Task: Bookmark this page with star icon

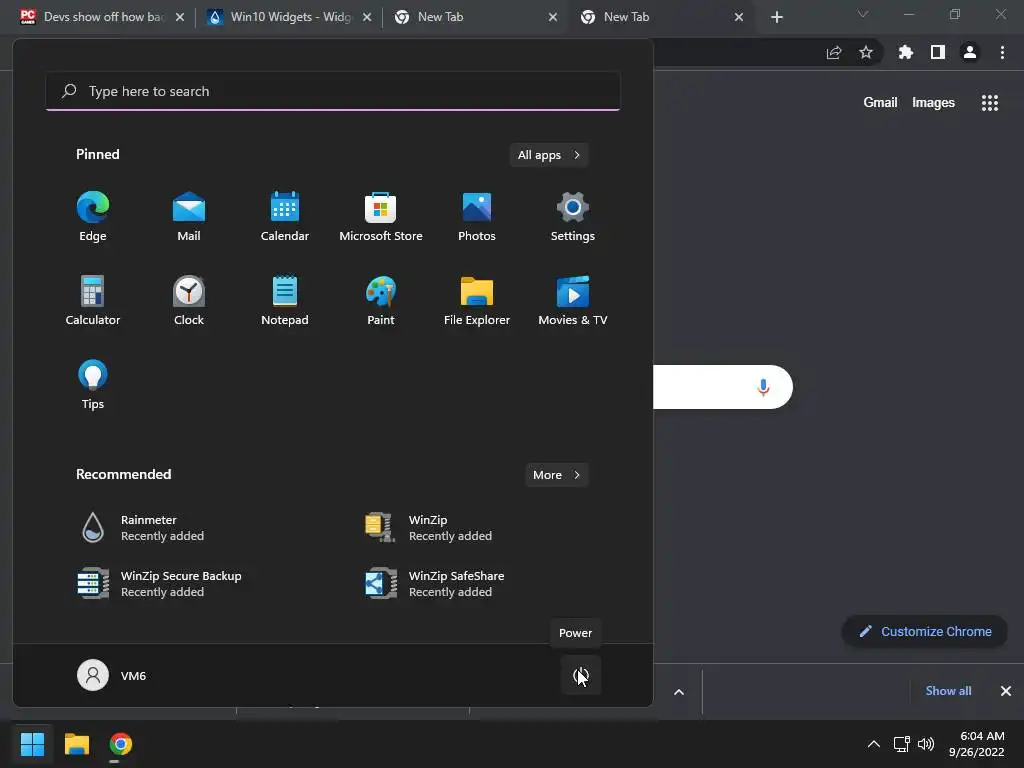Action: tap(866, 52)
